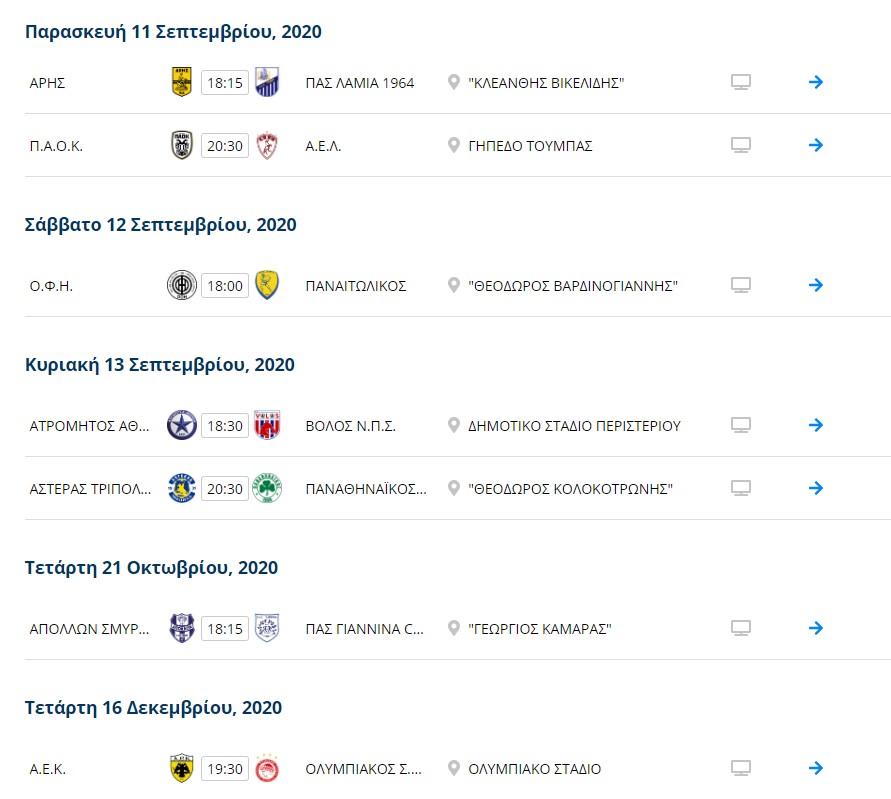Click TV broadcast icon for Π.Α.Ο.Κ. match
Viewport: 891px width, 799px height.
(x=740, y=145)
